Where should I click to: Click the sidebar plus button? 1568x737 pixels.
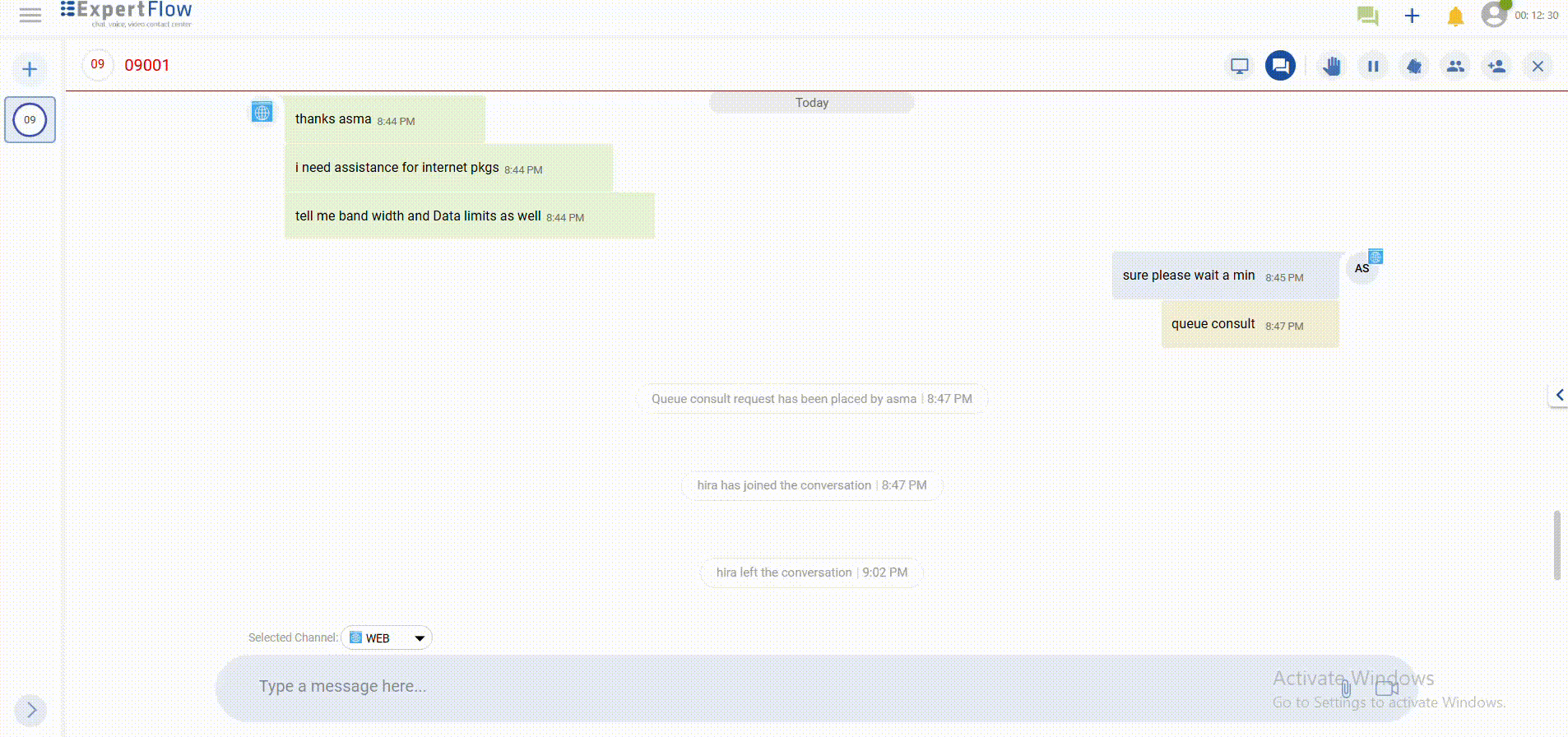(30, 69)
